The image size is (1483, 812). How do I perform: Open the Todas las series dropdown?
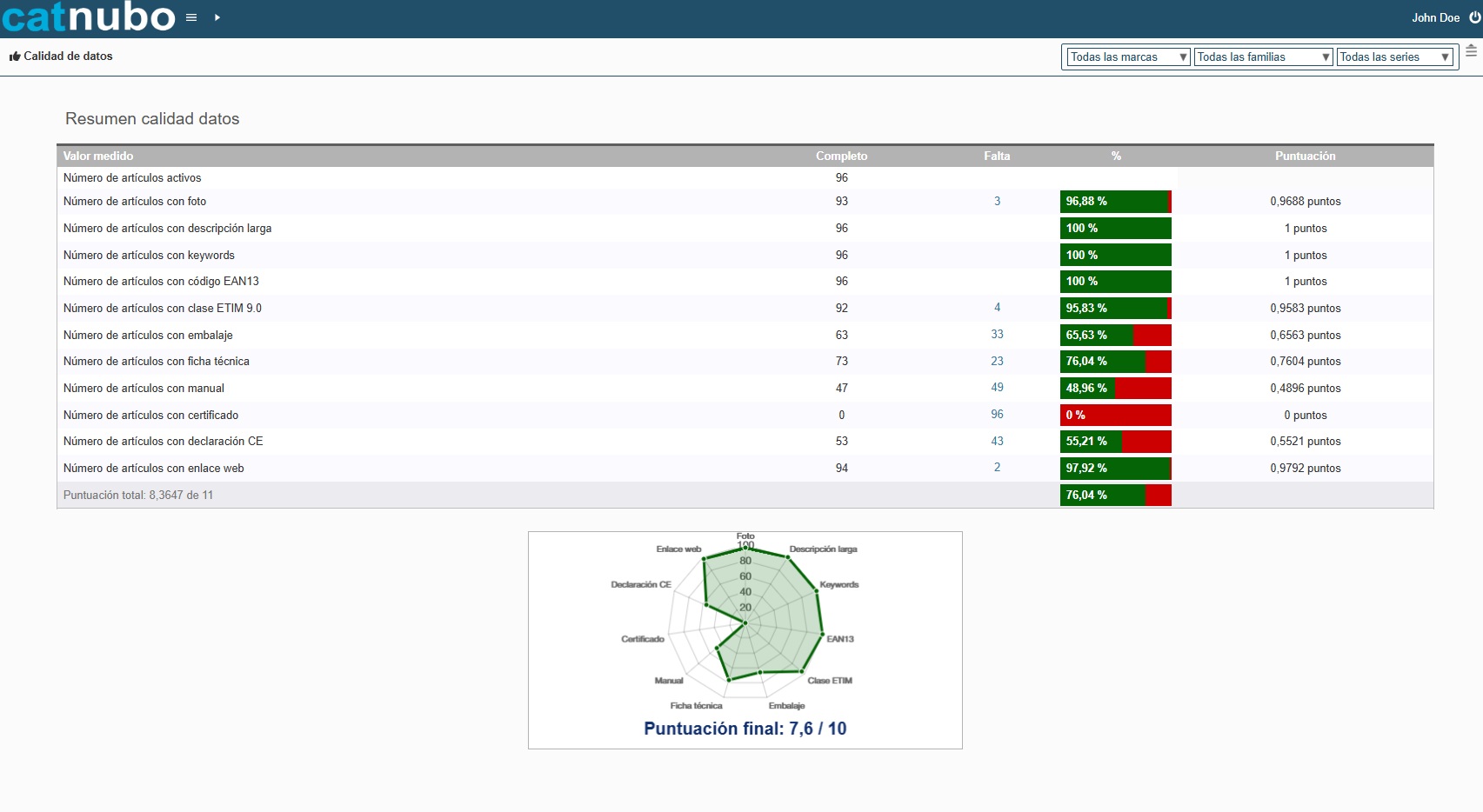(1394, 57)
